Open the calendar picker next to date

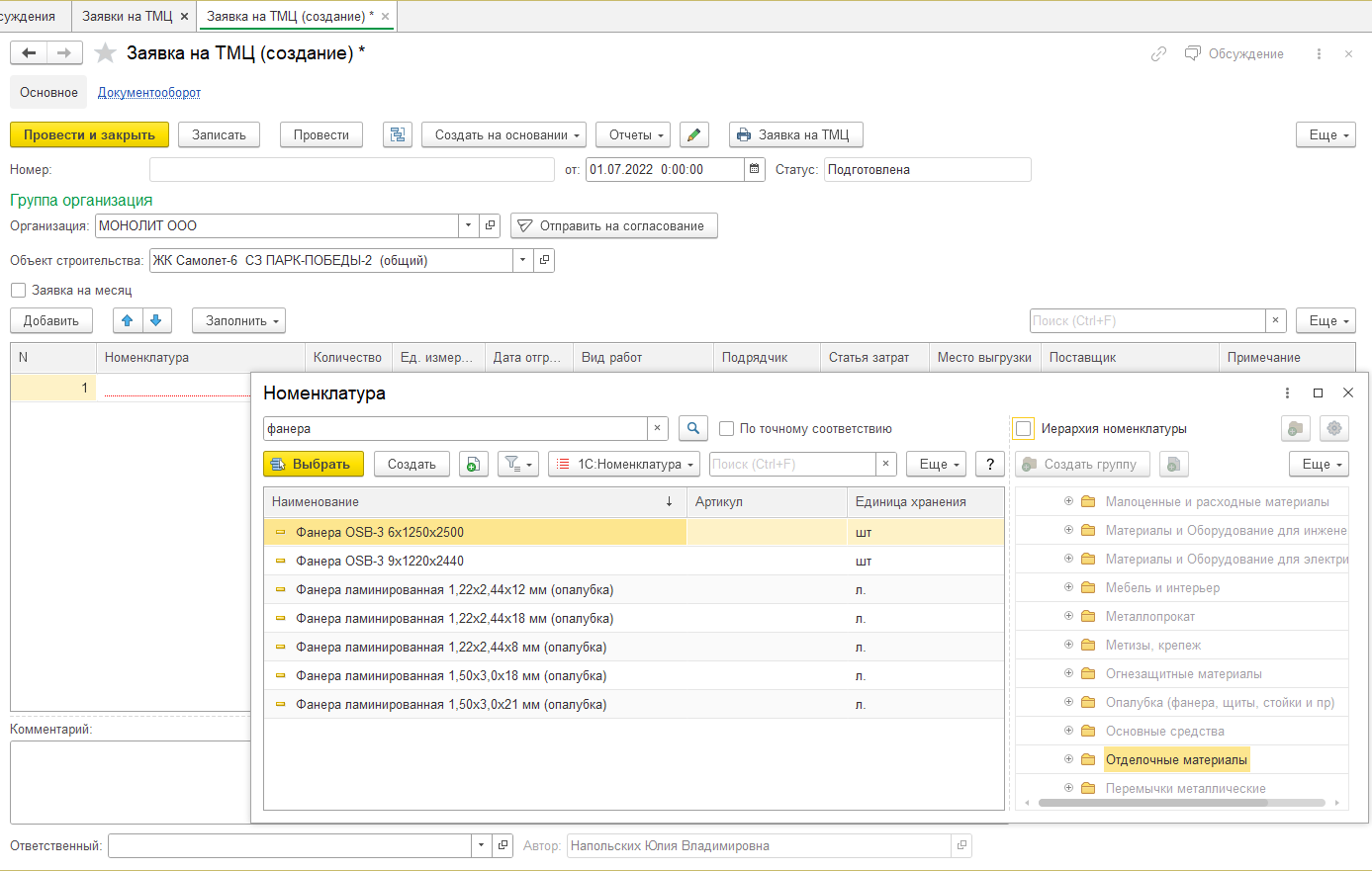755,170
